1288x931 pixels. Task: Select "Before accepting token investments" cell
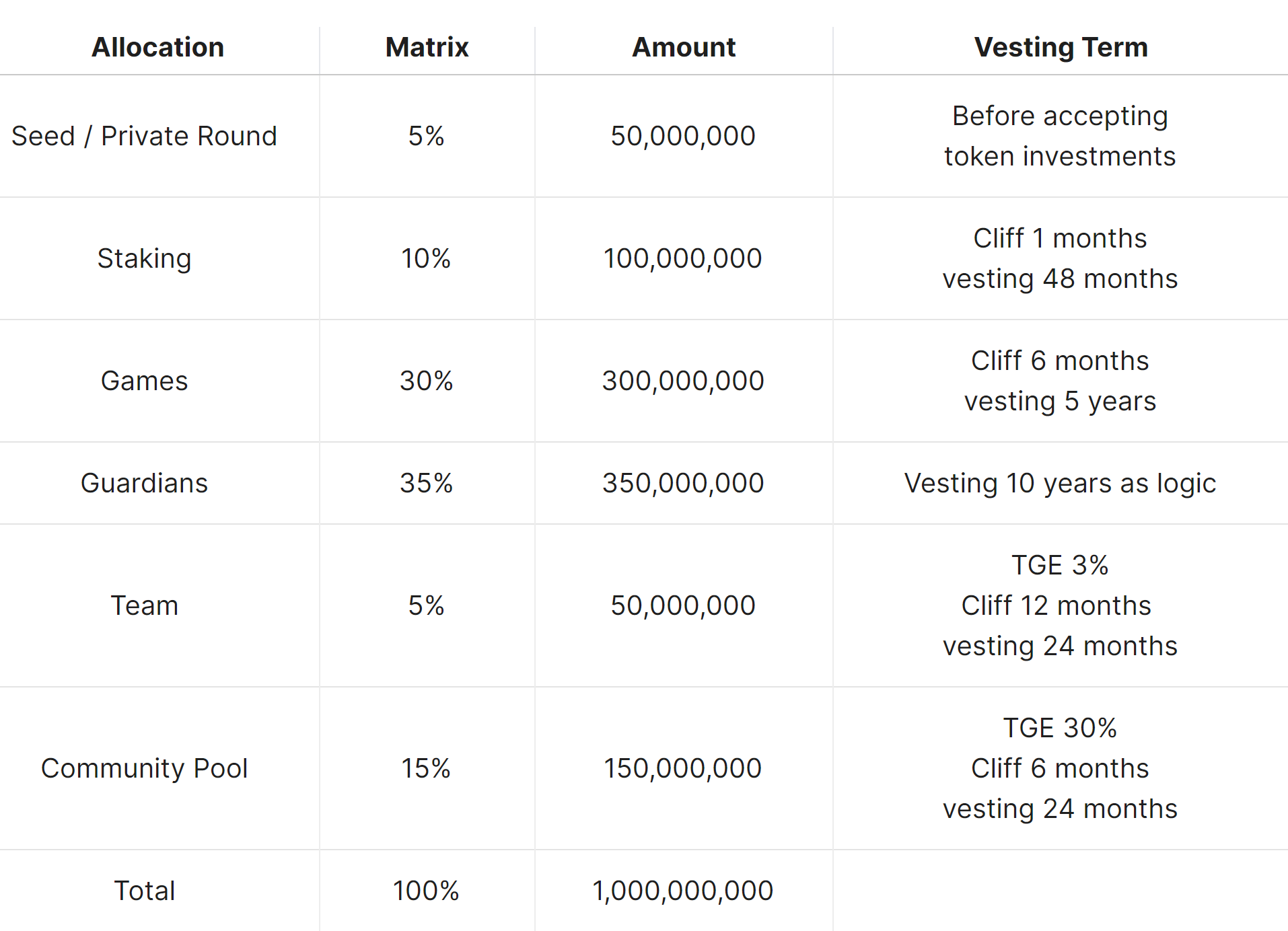click(1060, 136)
